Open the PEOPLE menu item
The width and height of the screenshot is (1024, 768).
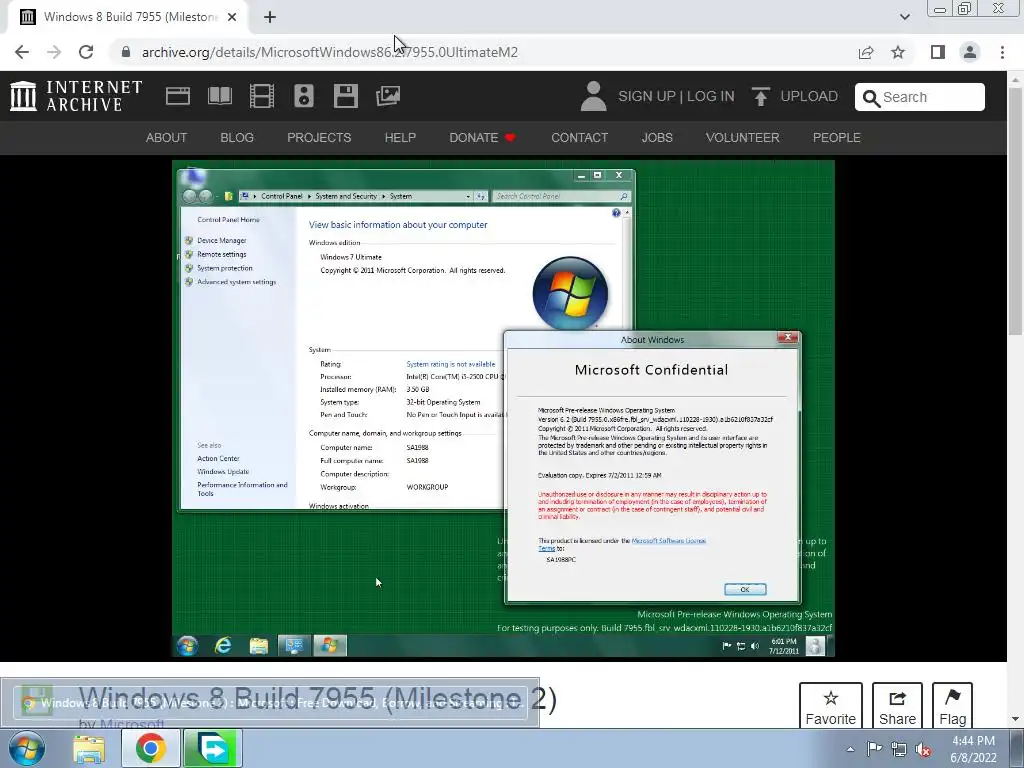(x=836, y=138)
